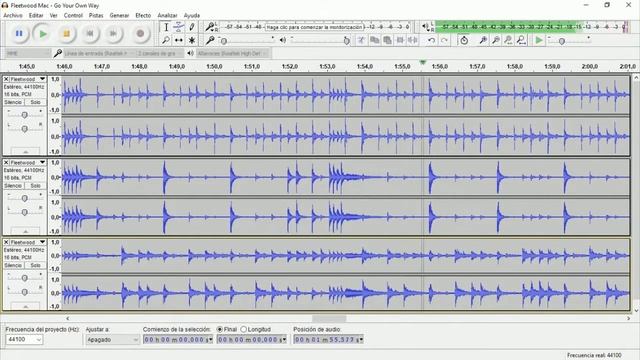640x360 pixels.
Task: Collapse the top track
Action: 25,151
